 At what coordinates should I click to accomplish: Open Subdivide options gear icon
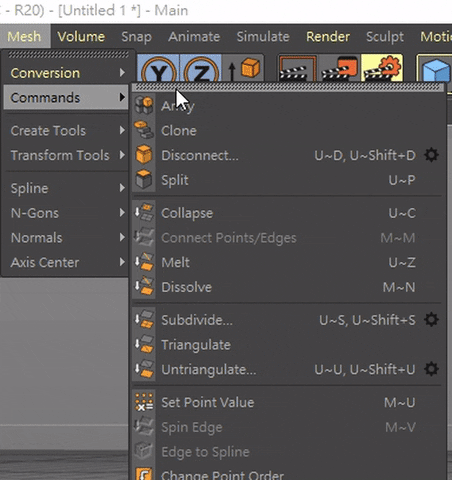click(x=431, y=320)
